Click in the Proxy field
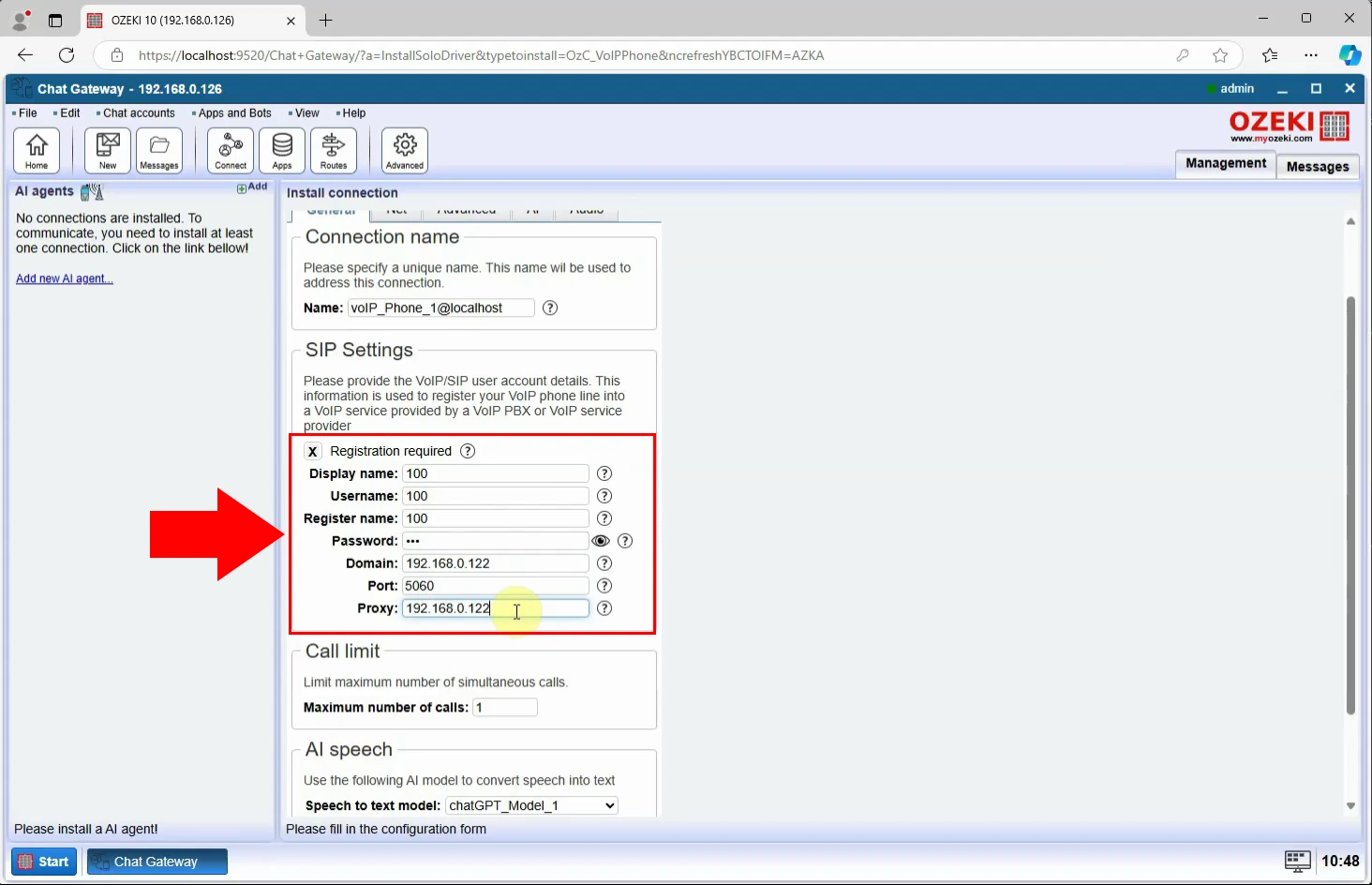Screen dimensions: 1372x885 495,608
